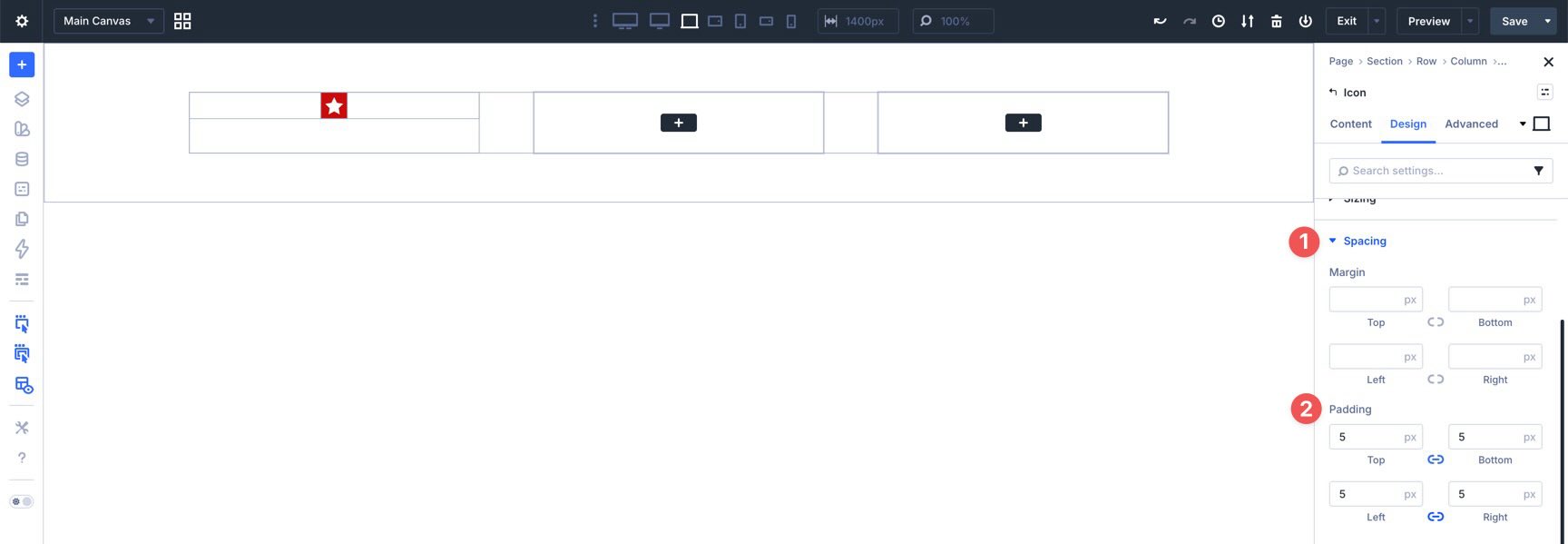This screenshot has width=1568, height=544.
Task: Open the lightning bolt sidebar icon
Action: coord(22,249)
